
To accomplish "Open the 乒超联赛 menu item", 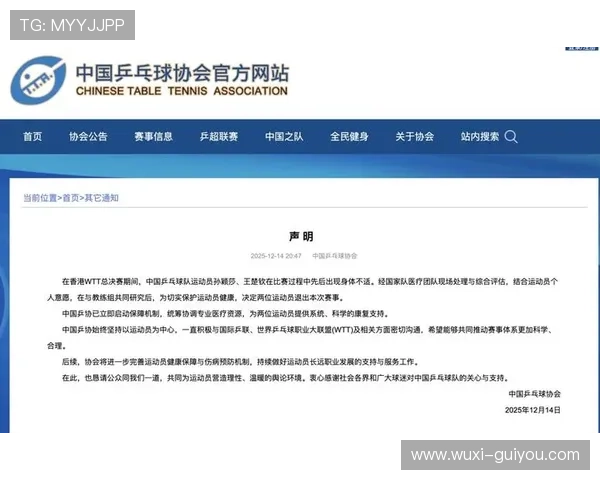I will (219, 137).
